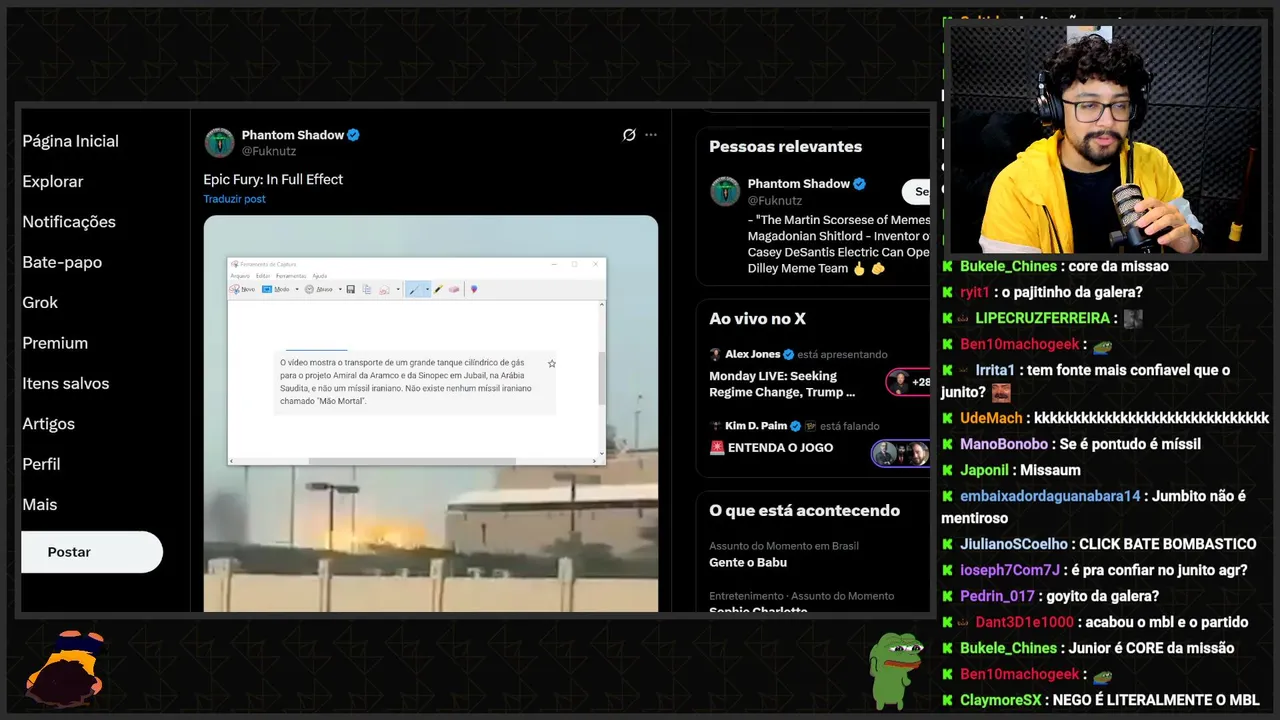The height and width of the screenshot is (720, 1280).
Task: Click the capture window horizontal scrollbar
Action: (x=412, y=461)
